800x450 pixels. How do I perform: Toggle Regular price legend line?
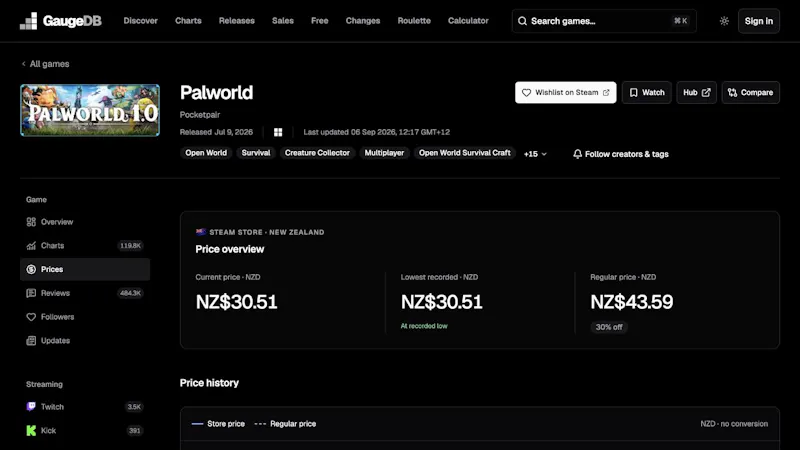(285, 424)
